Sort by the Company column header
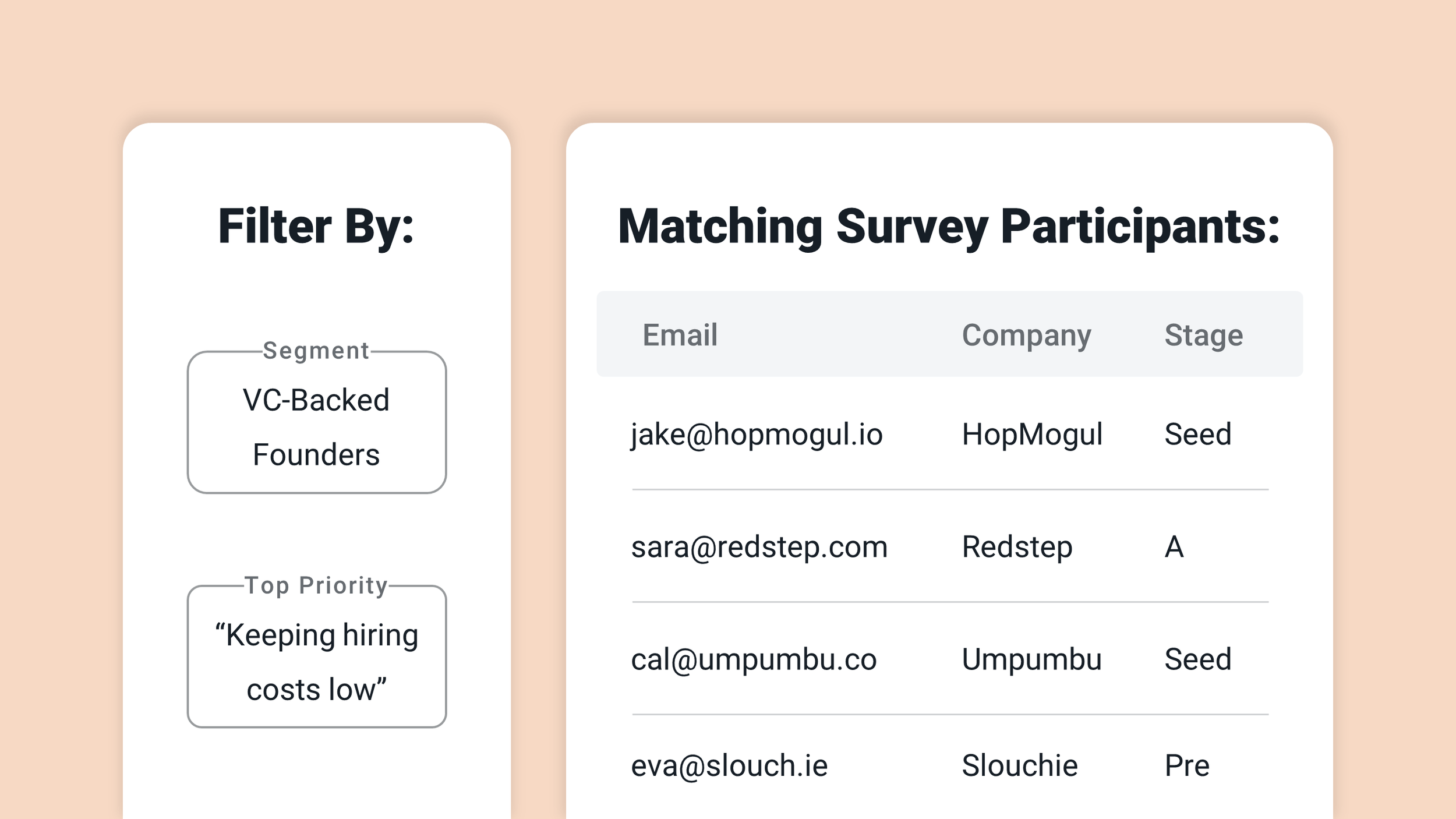The image size is (1456, 819). (1026, 336)
